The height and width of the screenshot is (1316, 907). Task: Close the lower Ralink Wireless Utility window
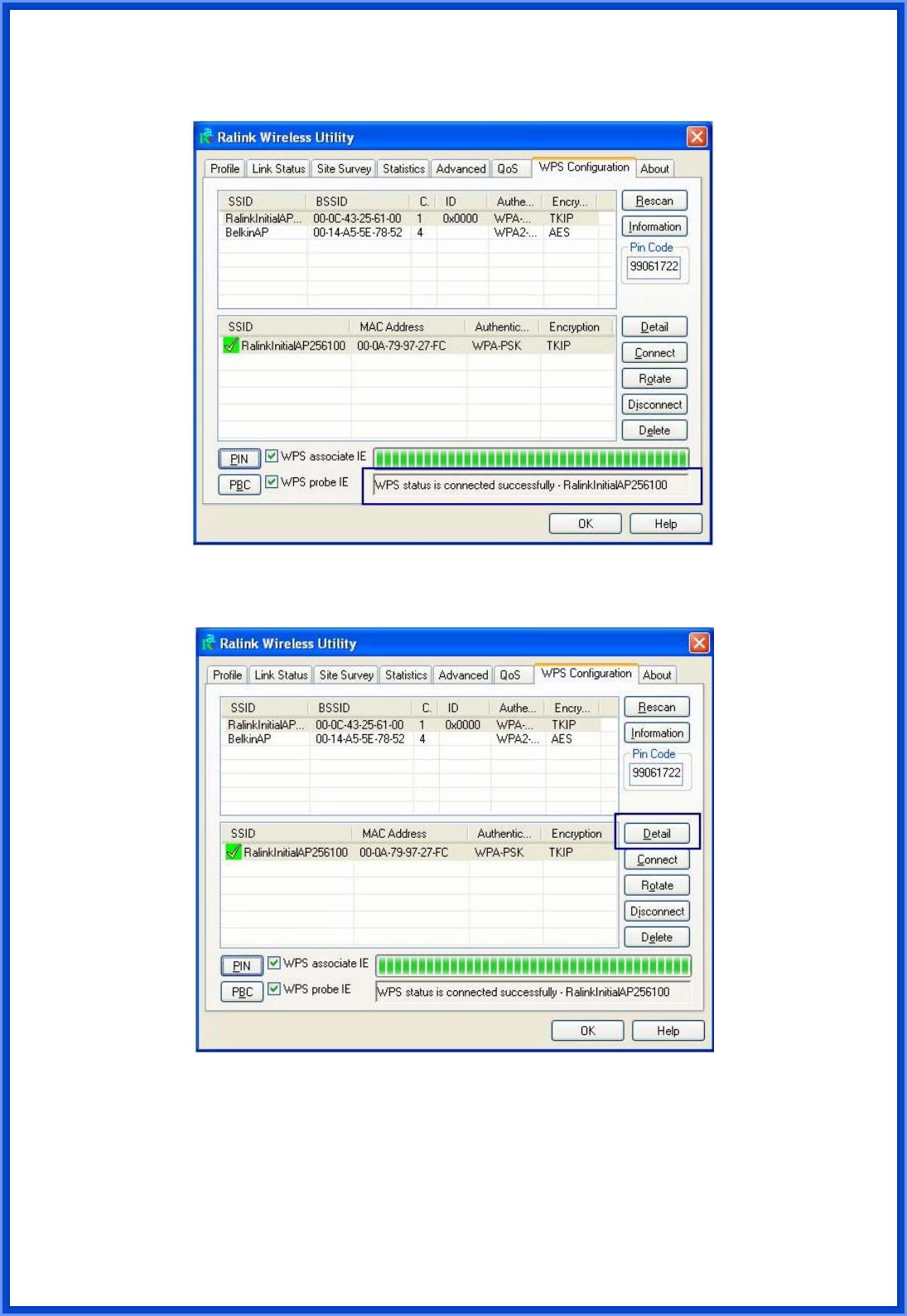point(699,643)
